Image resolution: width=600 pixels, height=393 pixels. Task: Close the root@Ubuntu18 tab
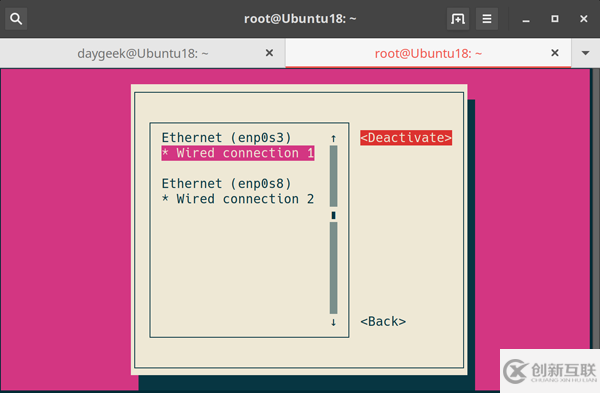click(554, 53)
